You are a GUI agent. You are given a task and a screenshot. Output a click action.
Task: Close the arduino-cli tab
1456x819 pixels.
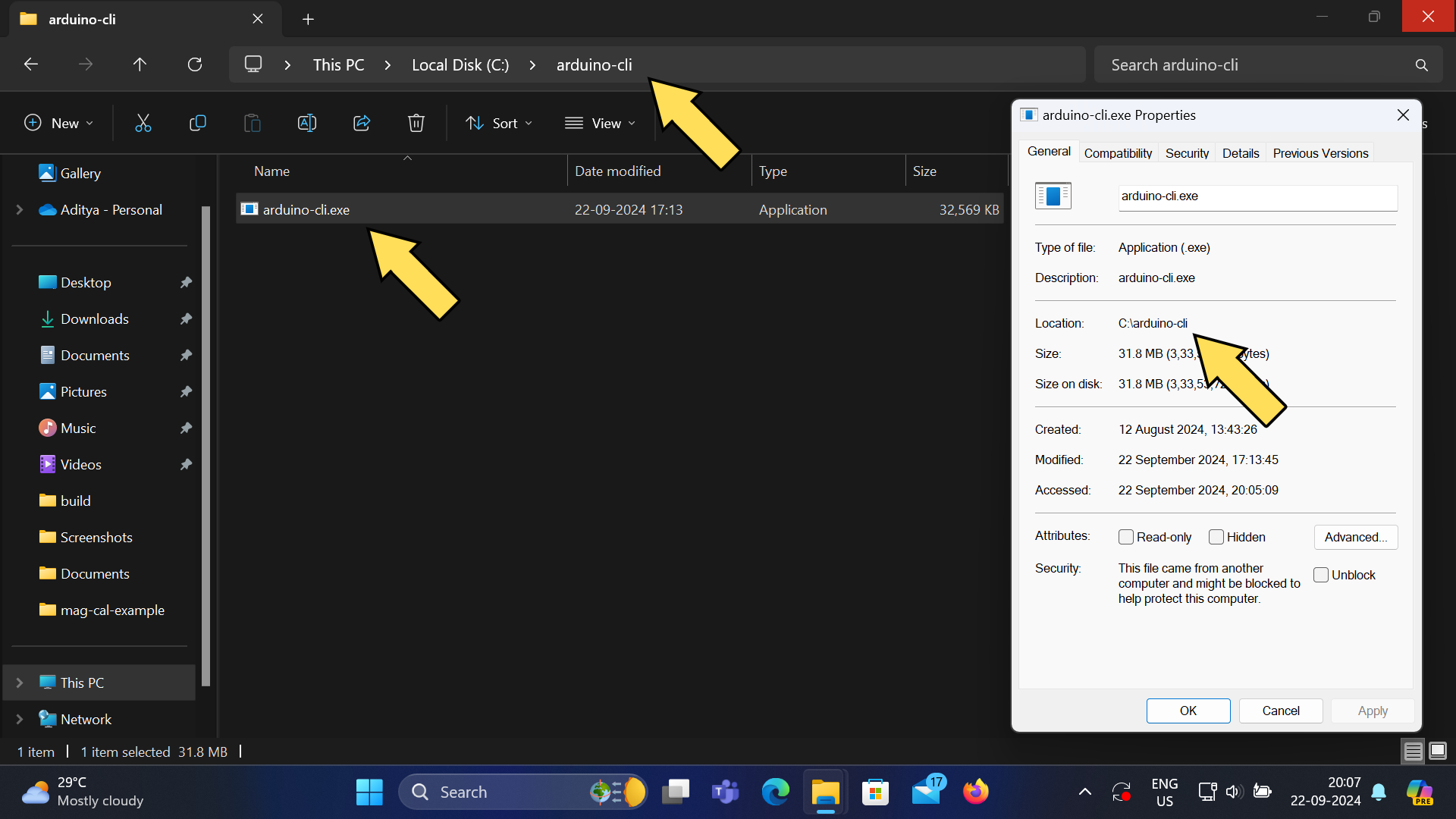click(258, 19)
